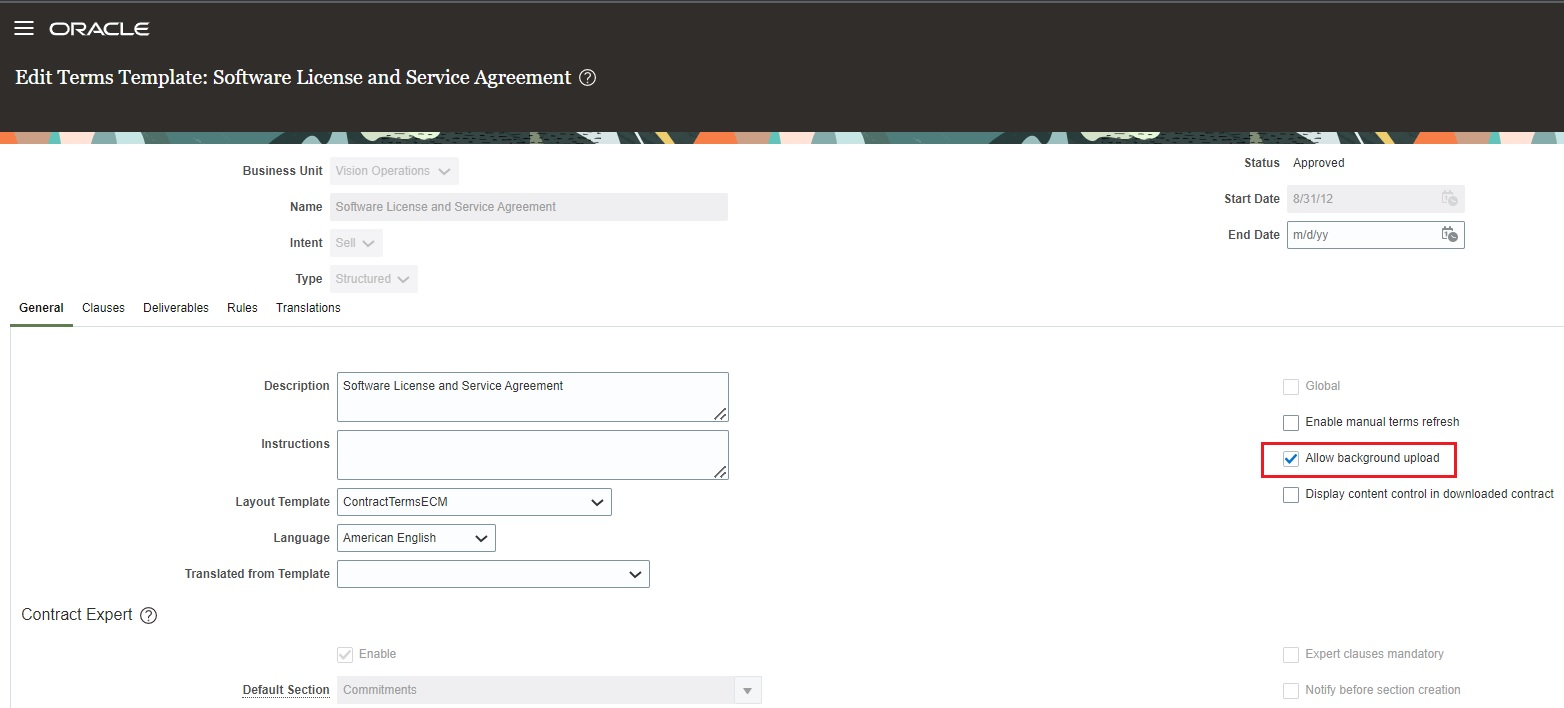
Task: Click the Start Date calendar icon
Action: (1449, 199)
